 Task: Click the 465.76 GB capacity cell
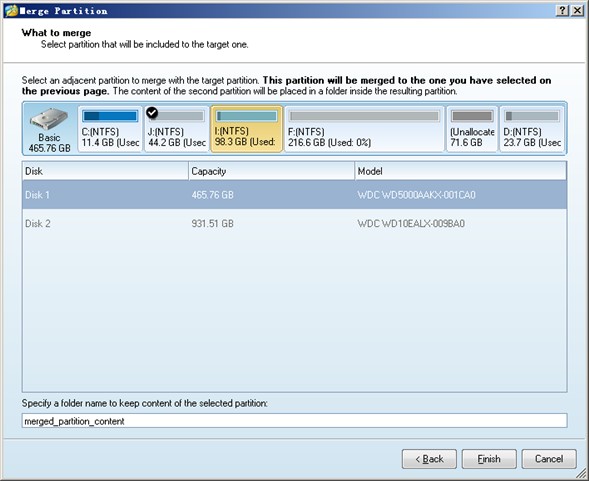[x=213, y=195]
